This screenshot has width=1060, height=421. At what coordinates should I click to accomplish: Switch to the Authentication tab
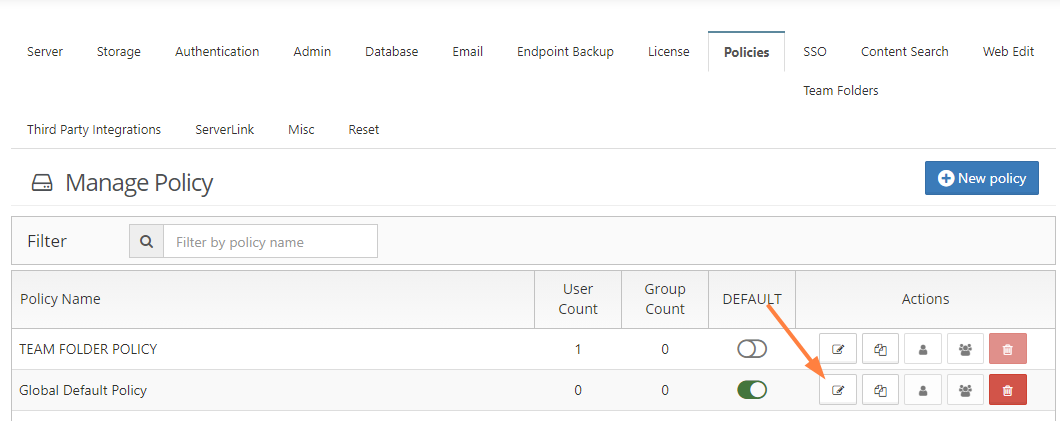point(217,52)
